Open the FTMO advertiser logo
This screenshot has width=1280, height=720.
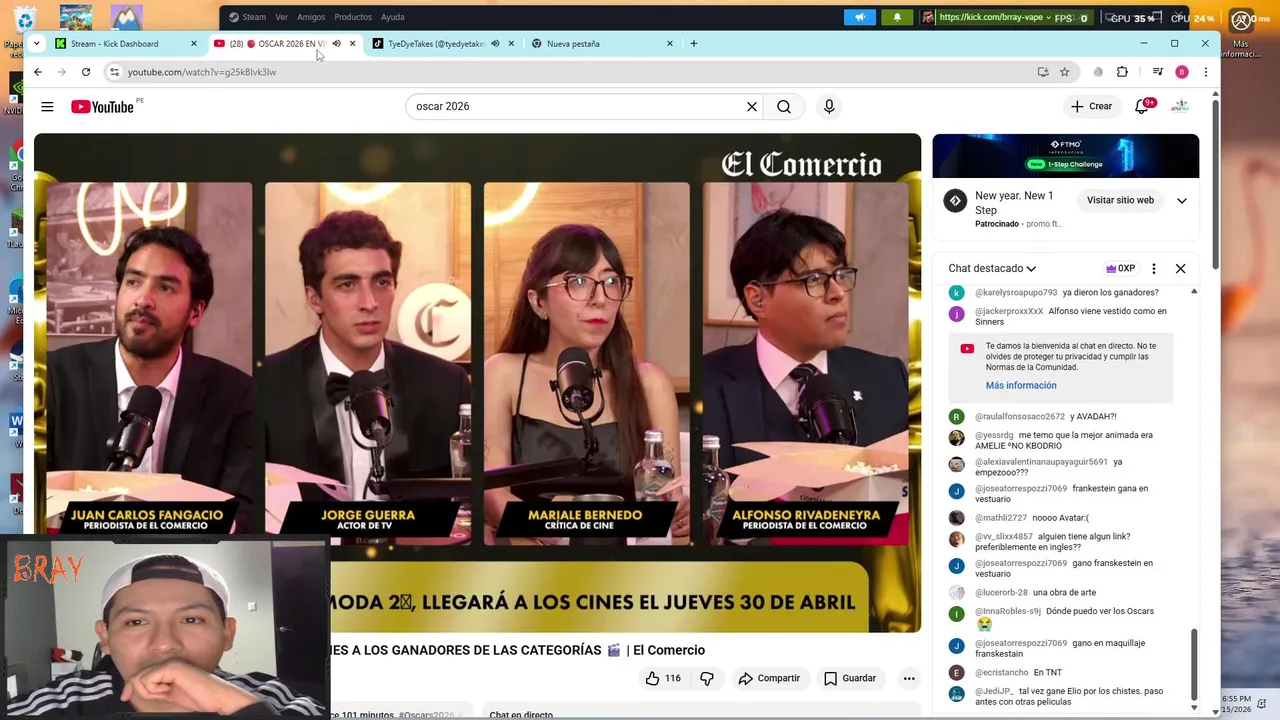956,200
